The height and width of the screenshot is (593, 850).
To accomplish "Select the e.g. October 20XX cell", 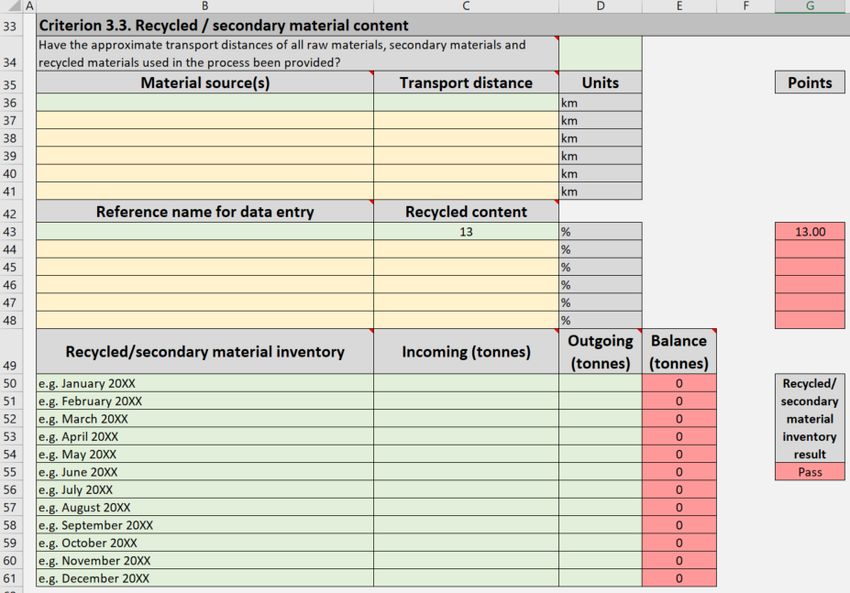I will coord(205,543).
